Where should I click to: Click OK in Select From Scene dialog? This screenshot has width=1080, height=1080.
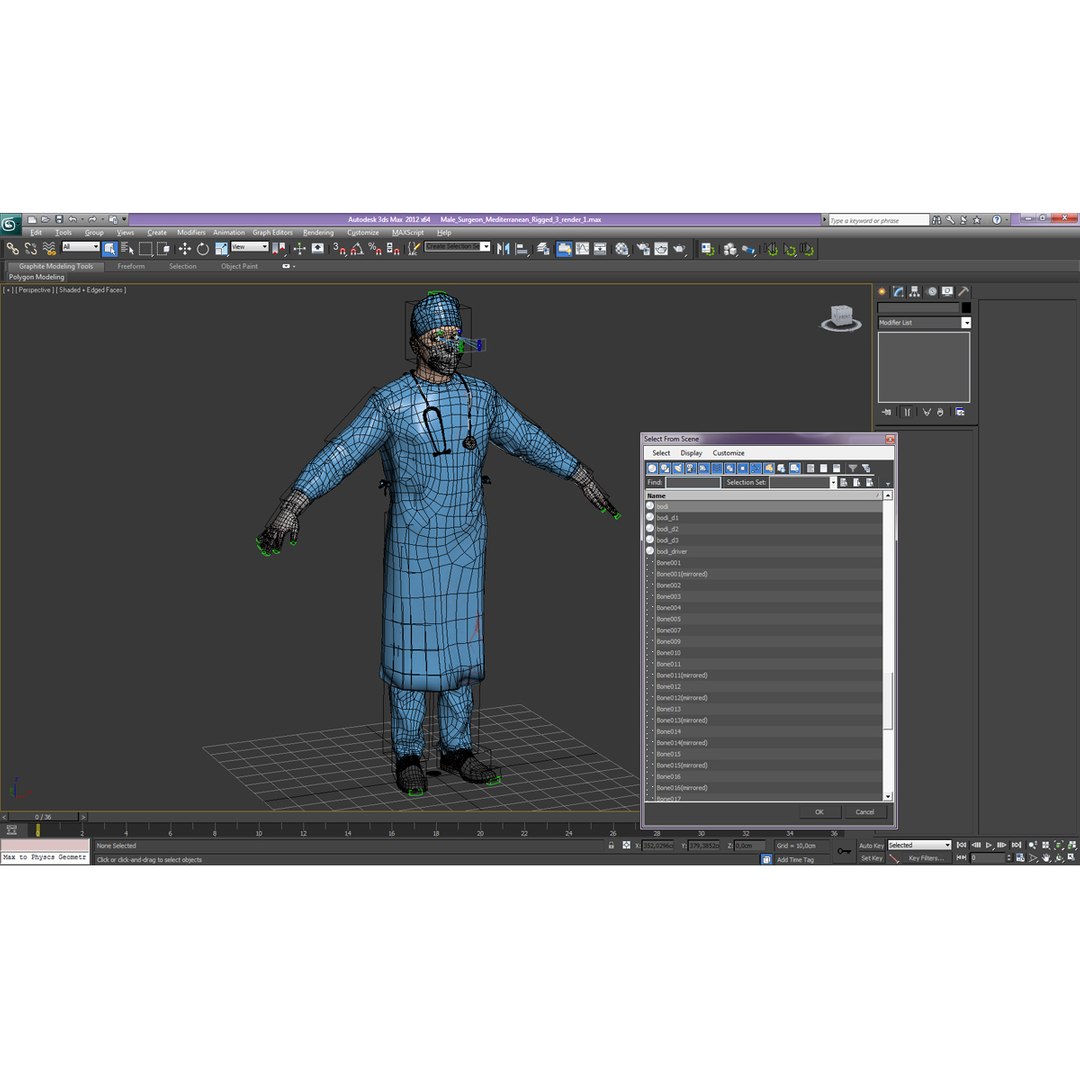[819, 812]
